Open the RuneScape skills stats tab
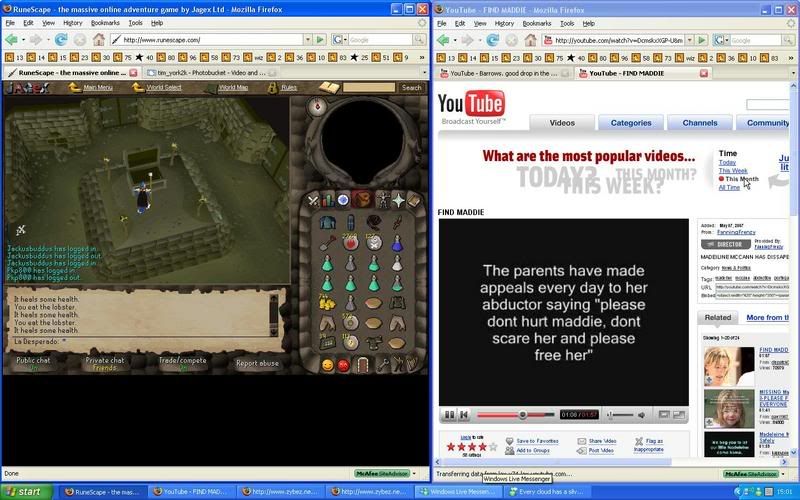800x500 pixels. [328, 200]
